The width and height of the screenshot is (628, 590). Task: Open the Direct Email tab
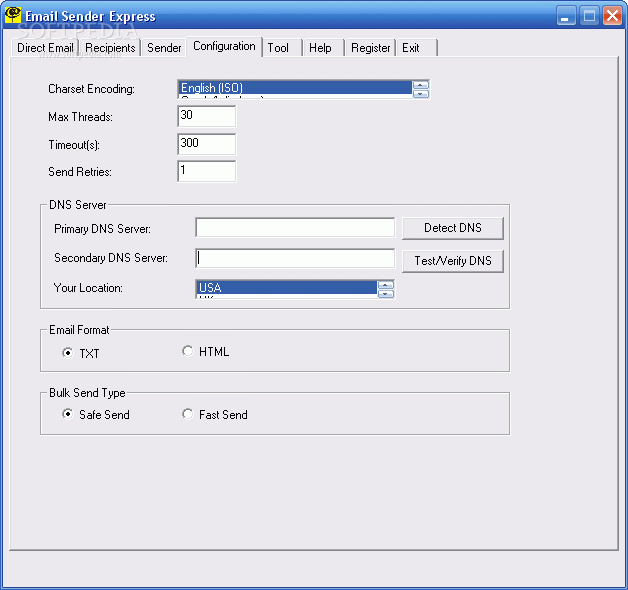(x=45, y=48)
